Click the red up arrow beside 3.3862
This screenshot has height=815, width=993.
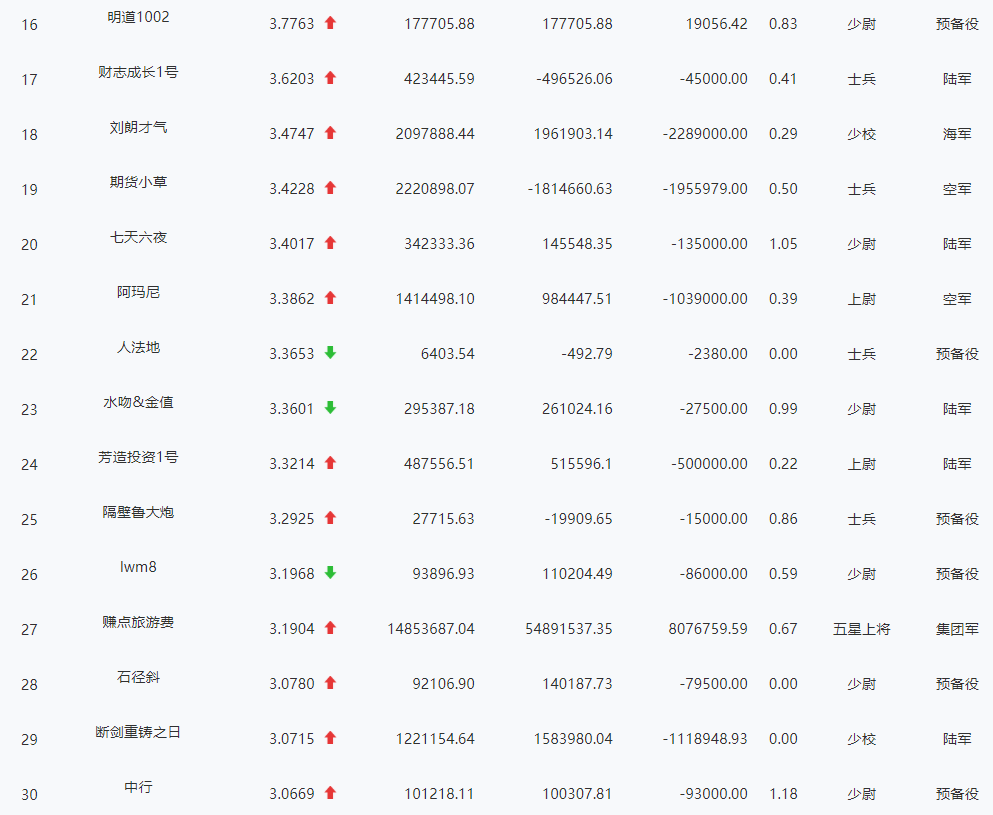click(x=330, y=298)
